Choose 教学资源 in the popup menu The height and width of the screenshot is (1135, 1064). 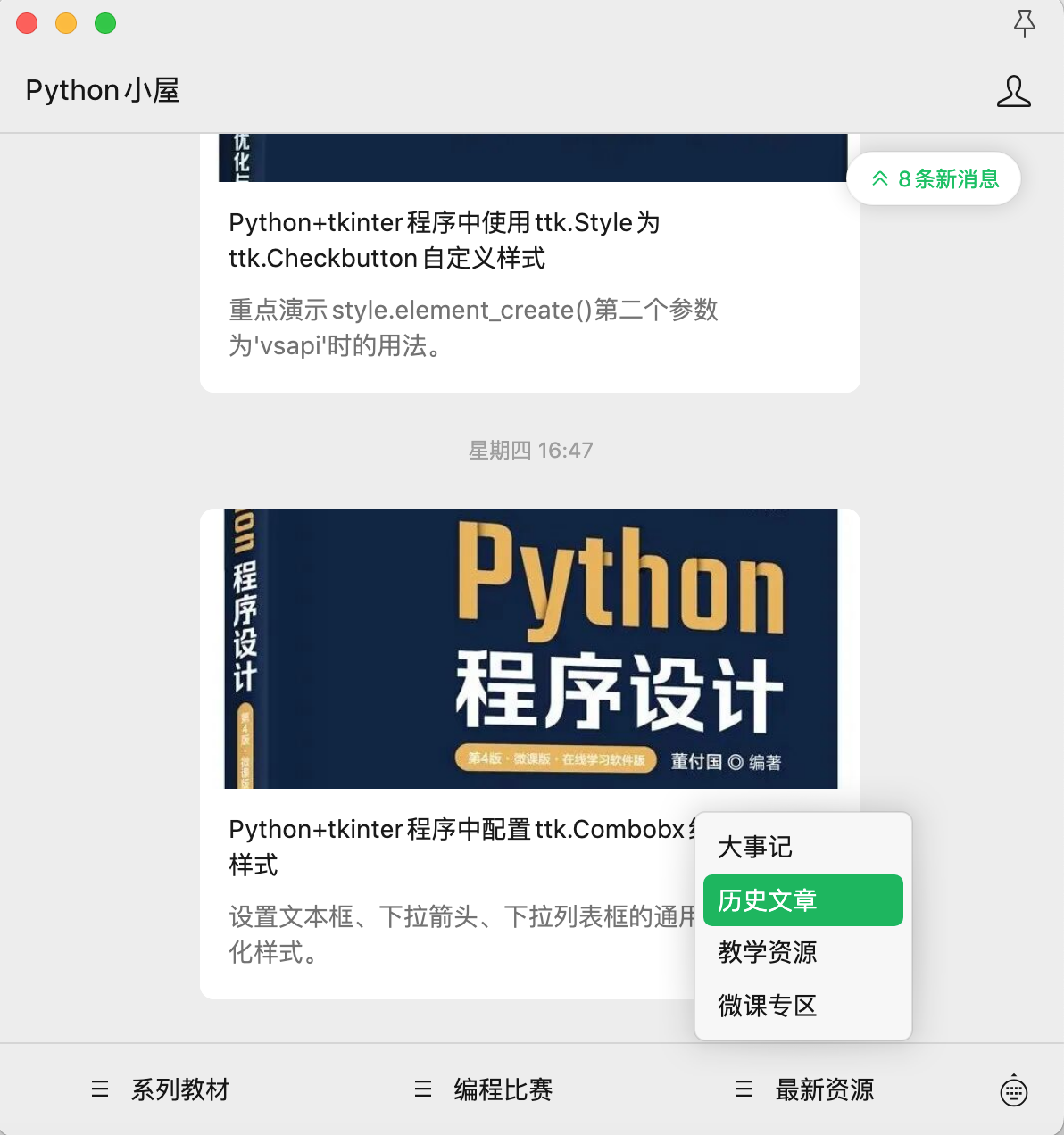coord(803,952)
